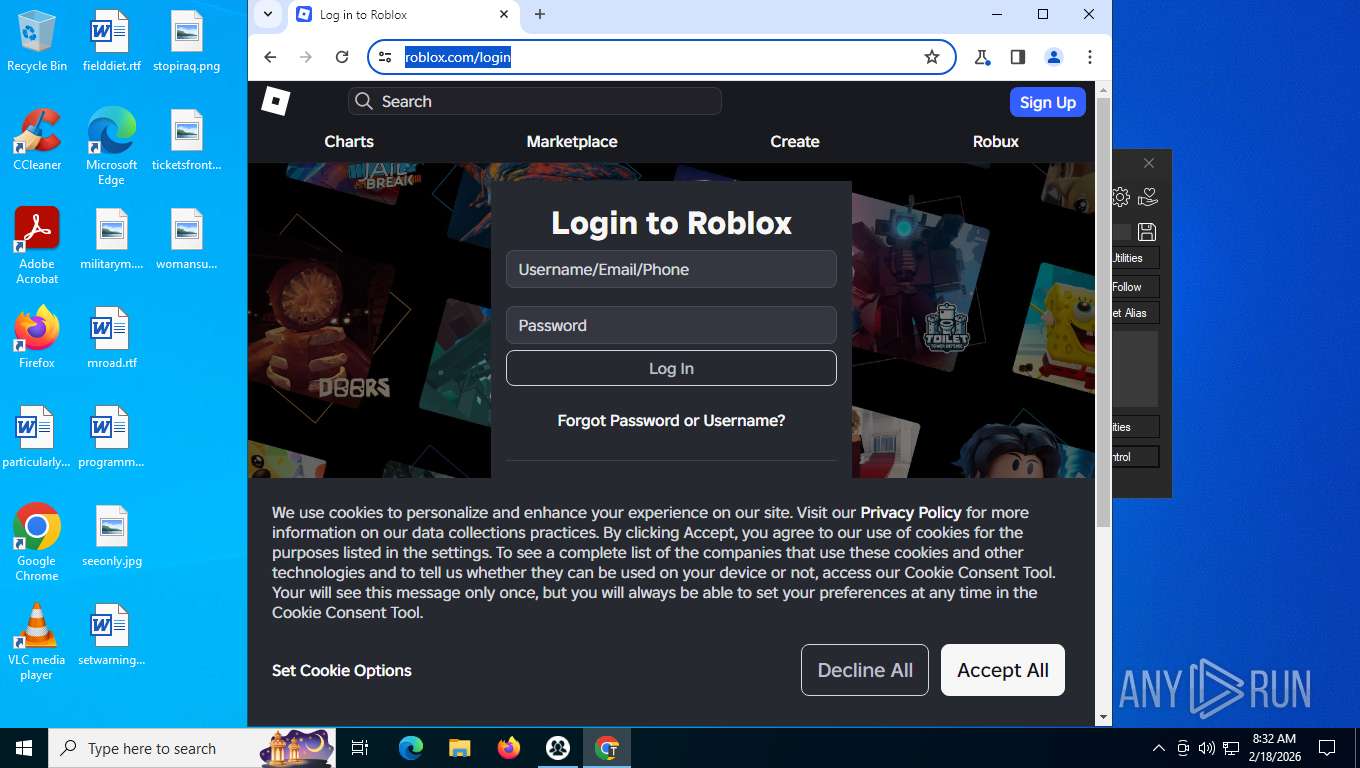The width and height of the screenshot is (1360, 768).
Task: Click the Edge icon in the taskbar
Action: pos(411,748)
